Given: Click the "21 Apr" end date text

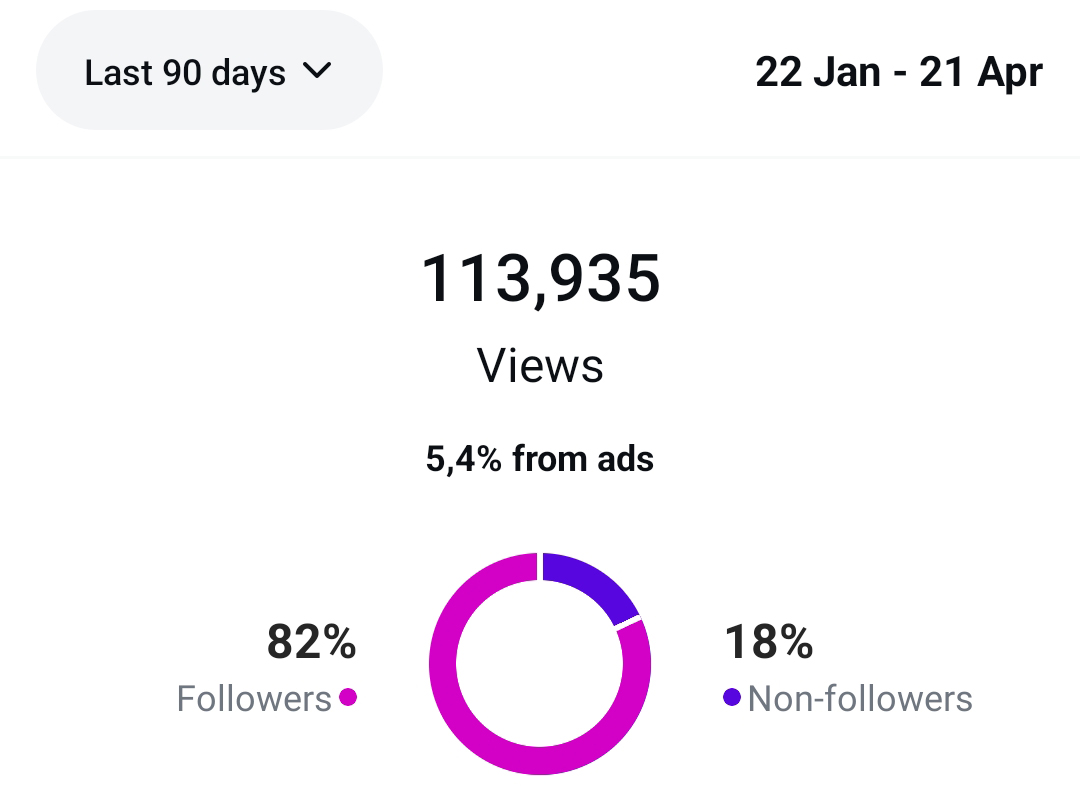Looking at the screenshot, I should (980, 72).
